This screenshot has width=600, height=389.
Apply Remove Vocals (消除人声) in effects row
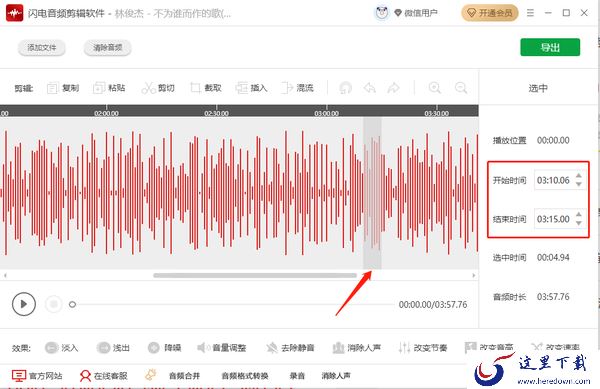click(x=357, y=348)
